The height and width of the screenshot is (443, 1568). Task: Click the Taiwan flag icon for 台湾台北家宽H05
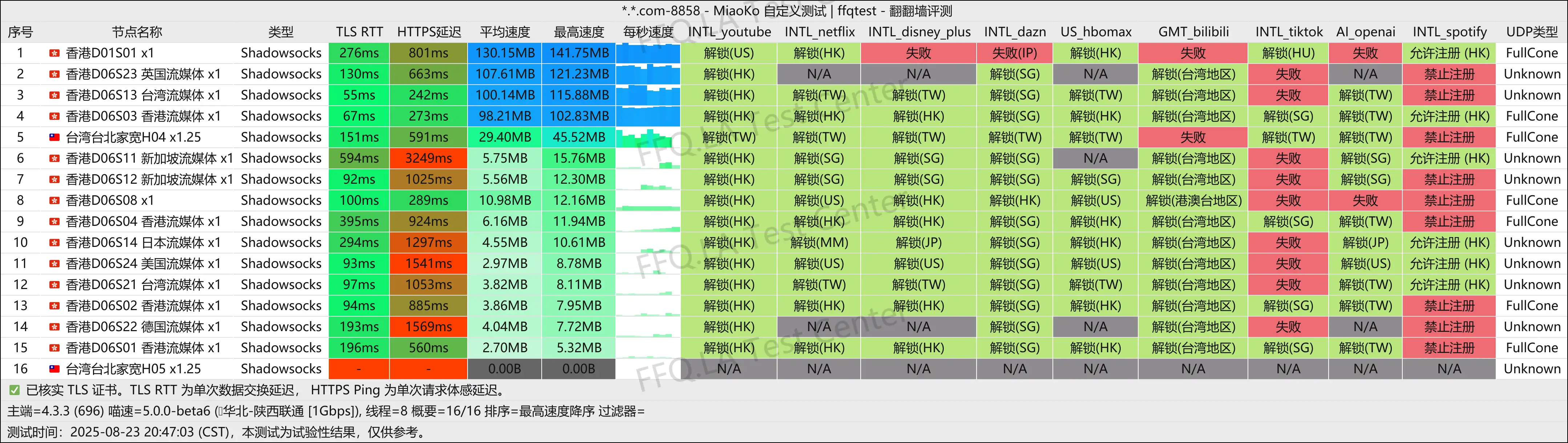(x=54, y=369)
